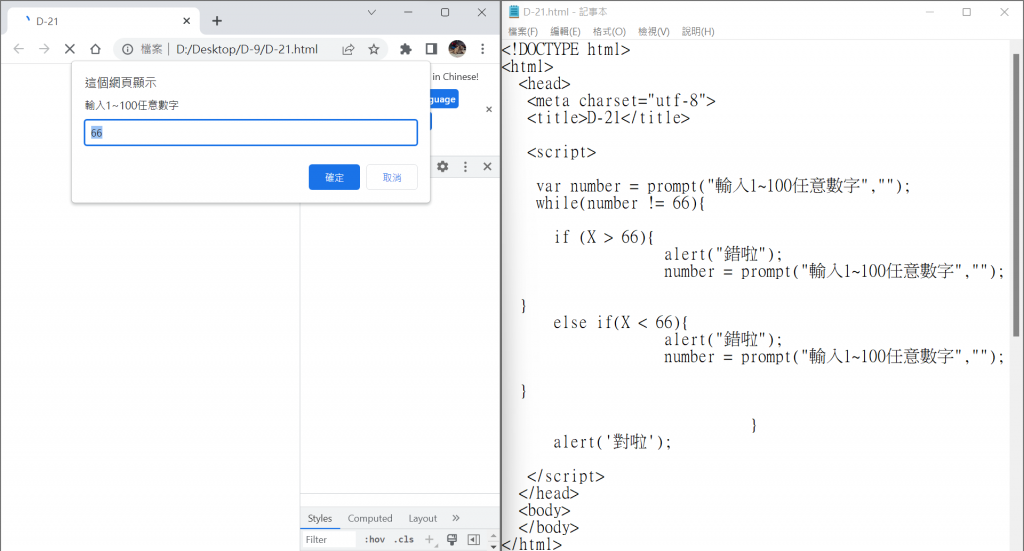Close the DevTools panel
This screenshot has width=1024, height=551.
point(487,166)
